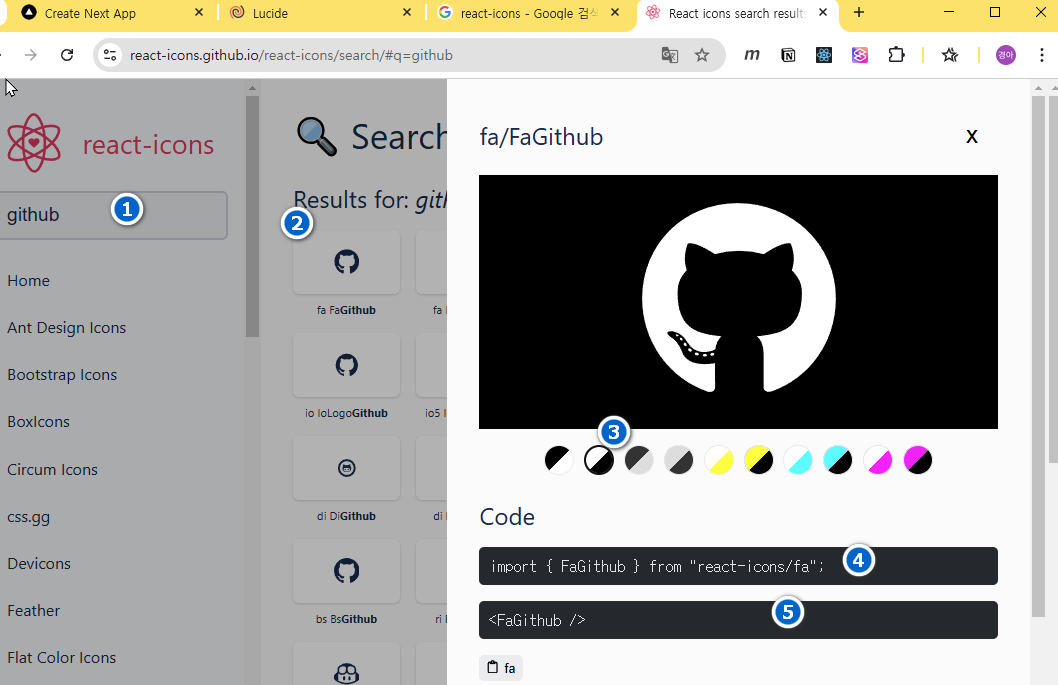
Task: Select the yellow on white color swatch
Action: tap(719, 460)
